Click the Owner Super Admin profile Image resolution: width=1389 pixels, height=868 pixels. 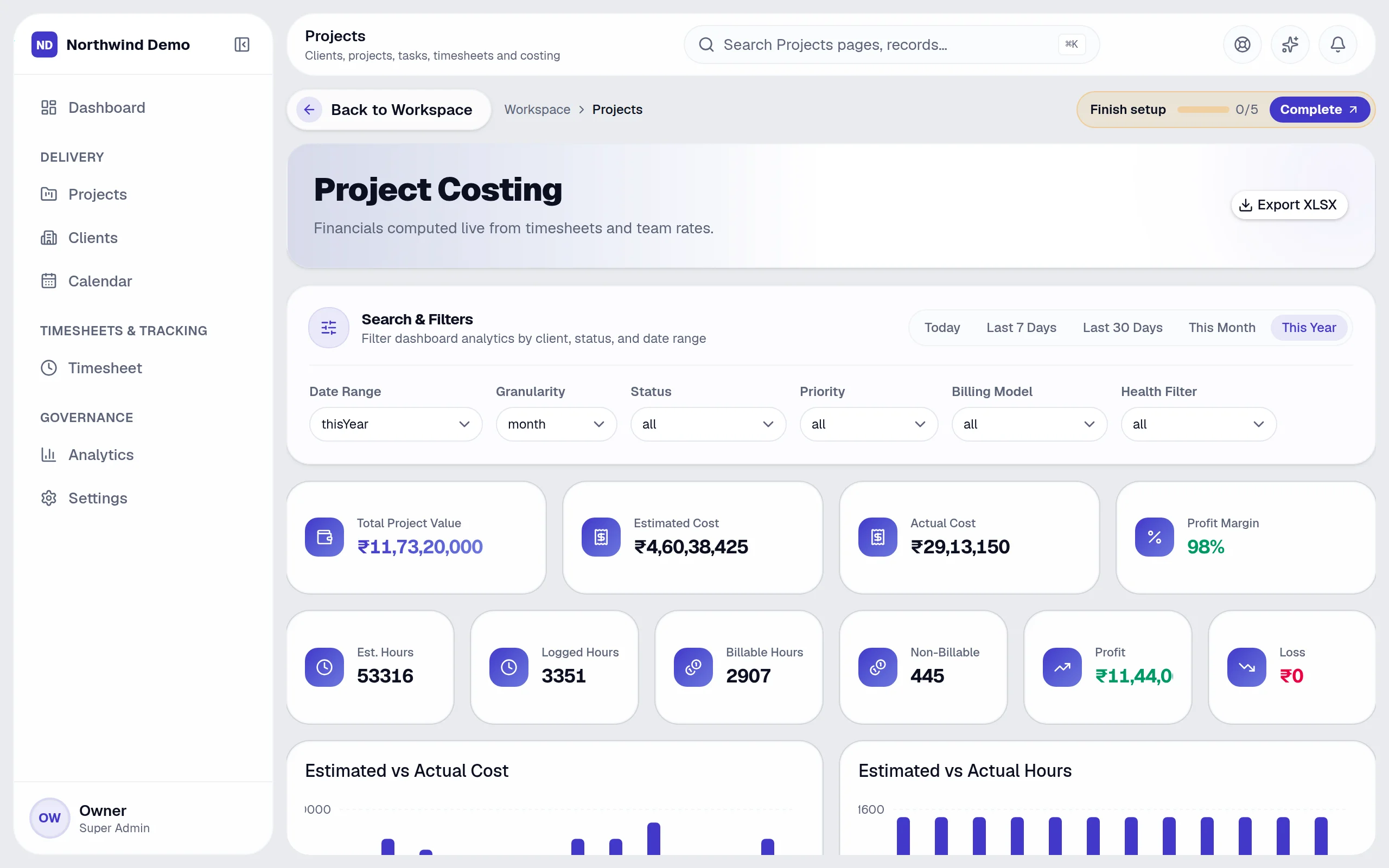click(143, 818)
